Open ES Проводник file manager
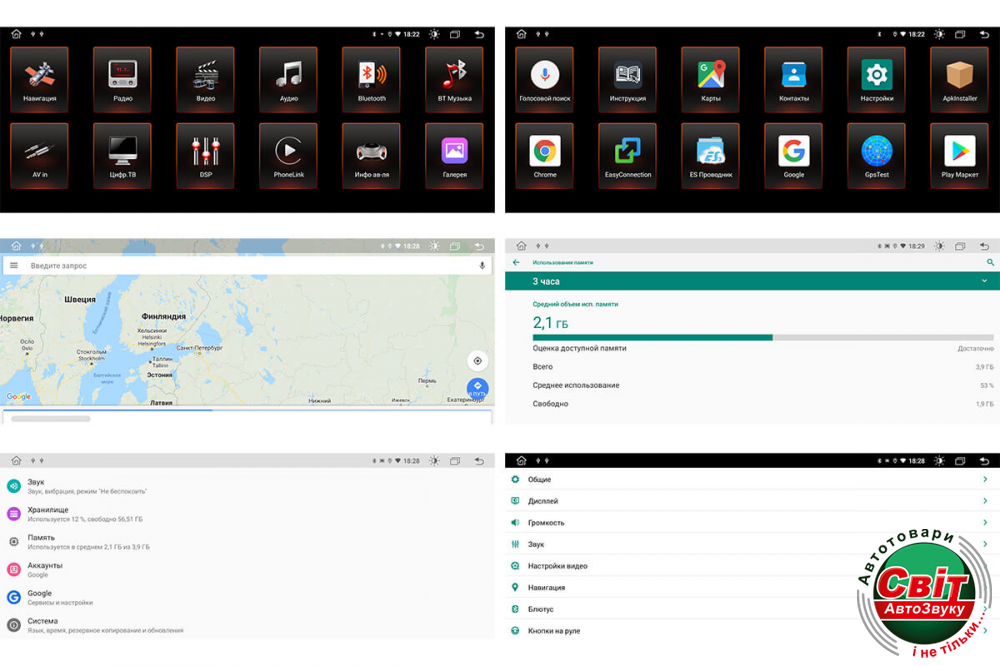 (711, 152)
